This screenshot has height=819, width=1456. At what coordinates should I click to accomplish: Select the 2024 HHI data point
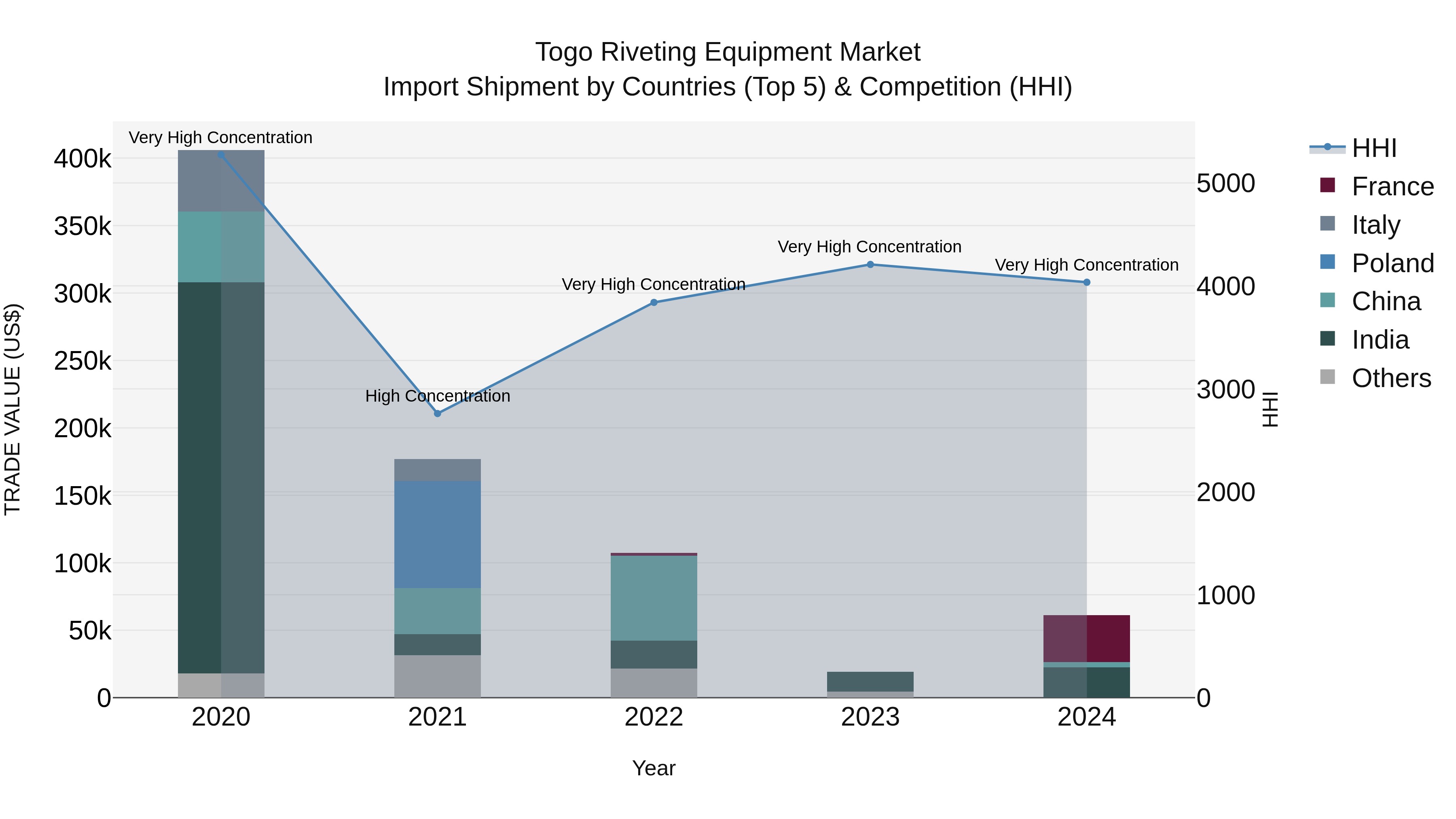[x=1087, y=283]
